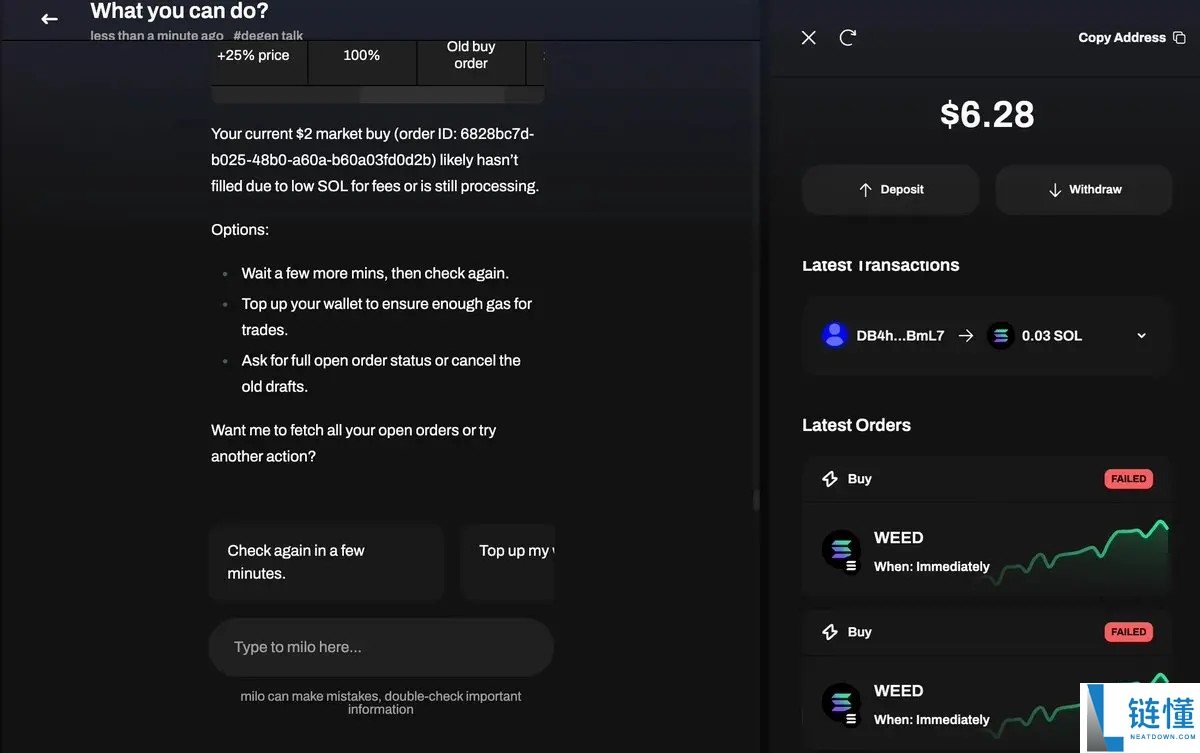Choose the 'Top up my' suggestion chip
Viewport: 1200px width, 753px height.
508,562
